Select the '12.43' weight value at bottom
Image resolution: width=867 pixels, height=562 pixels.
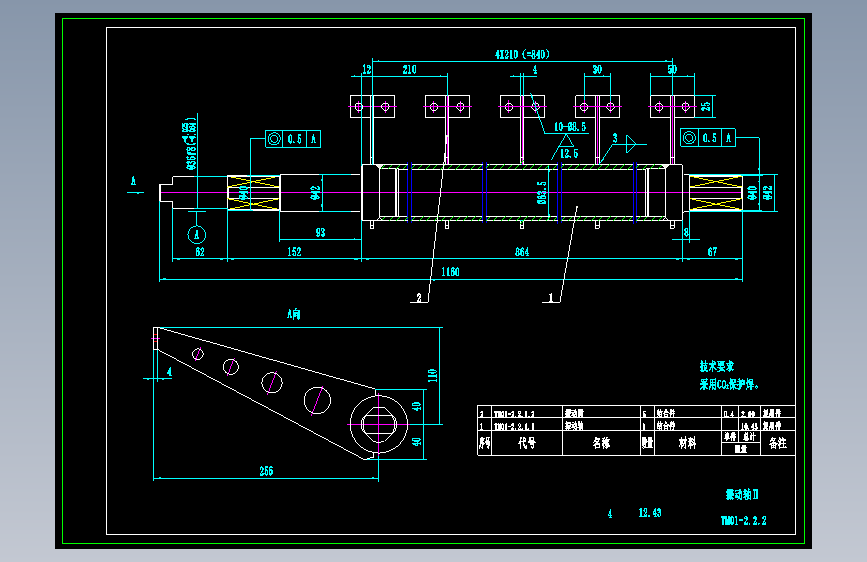(650, 513)
